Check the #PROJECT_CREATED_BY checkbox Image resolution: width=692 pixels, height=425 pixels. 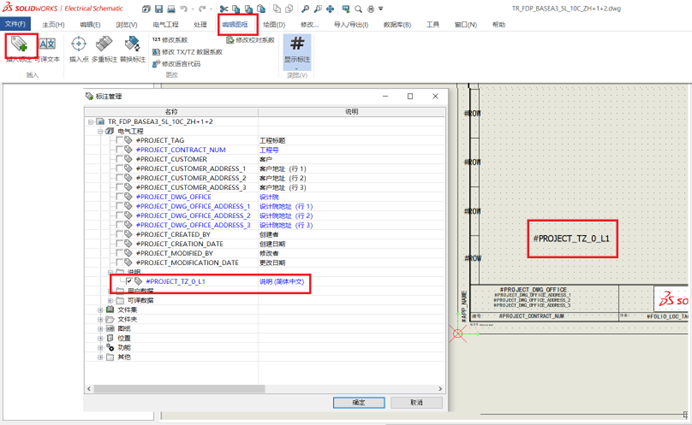(119, 234)
